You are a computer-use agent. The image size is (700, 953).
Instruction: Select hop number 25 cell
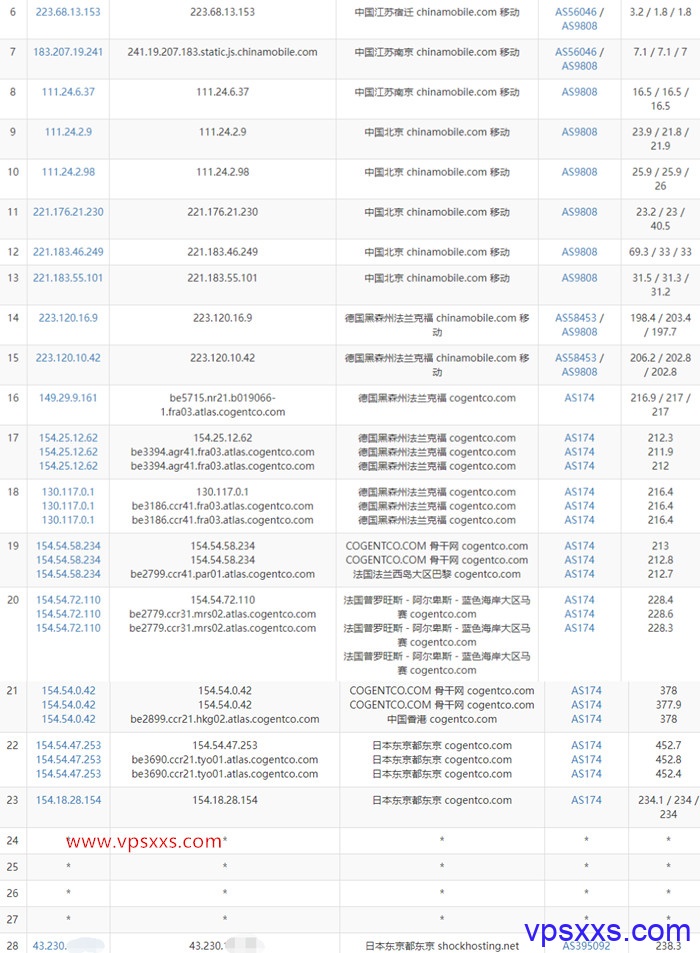pos(13,867)
